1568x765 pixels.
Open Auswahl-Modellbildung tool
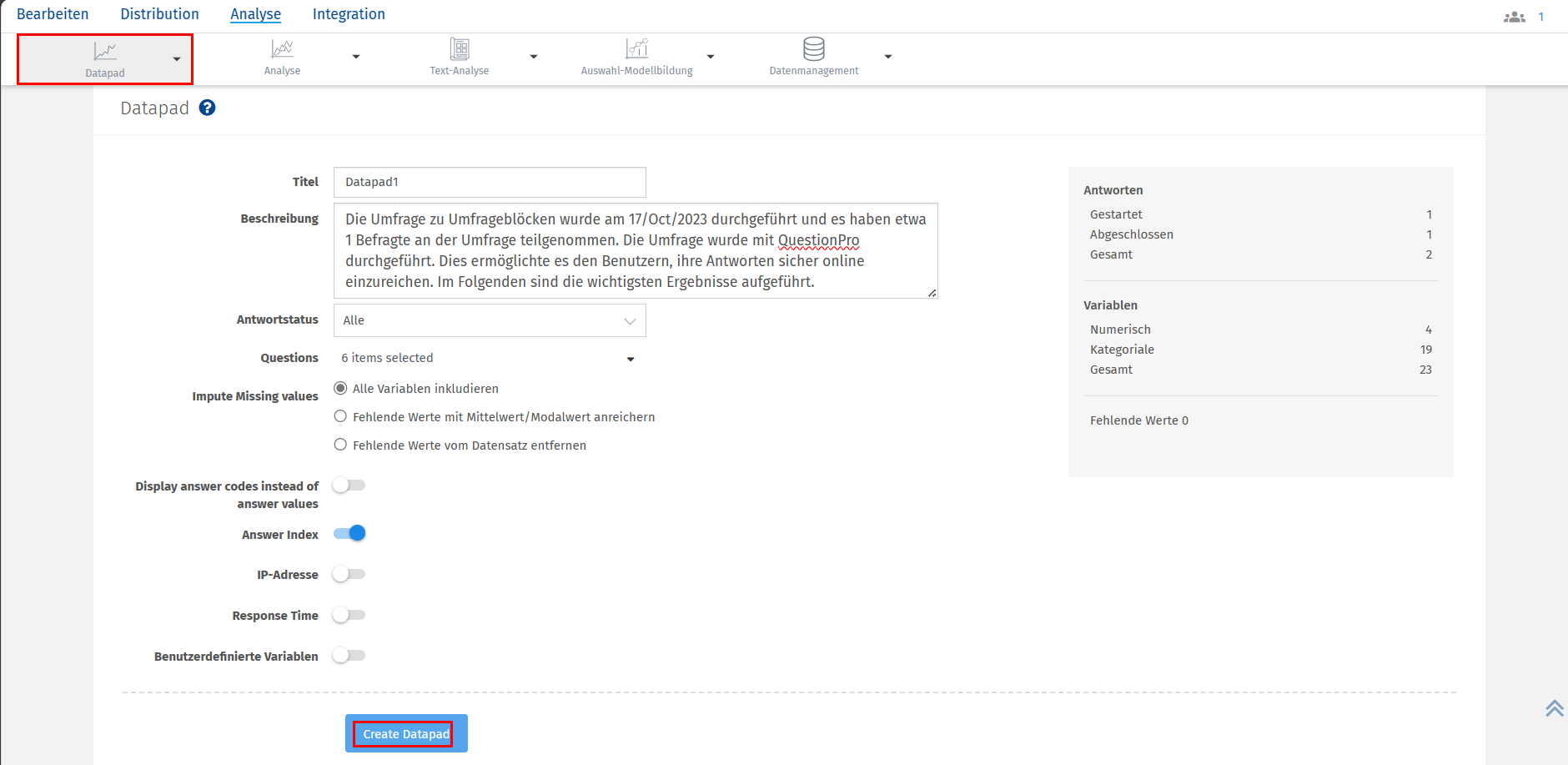[x=636, y=50]
